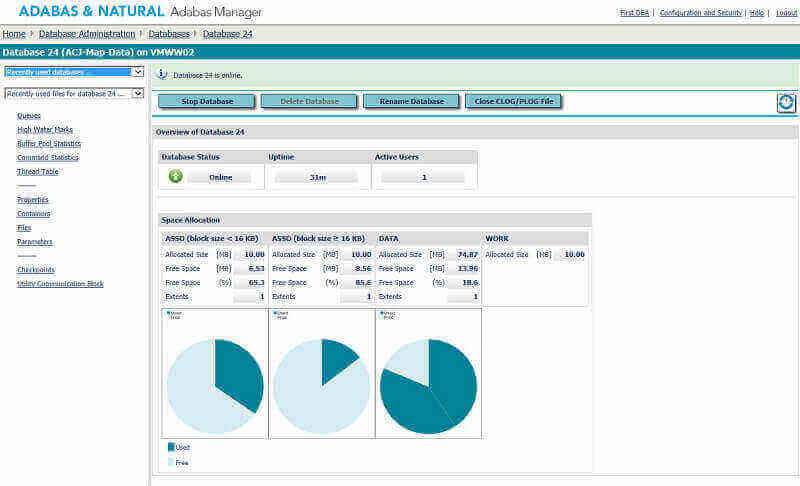
Task: Click the WORK column heading
Action: point(497,238)
